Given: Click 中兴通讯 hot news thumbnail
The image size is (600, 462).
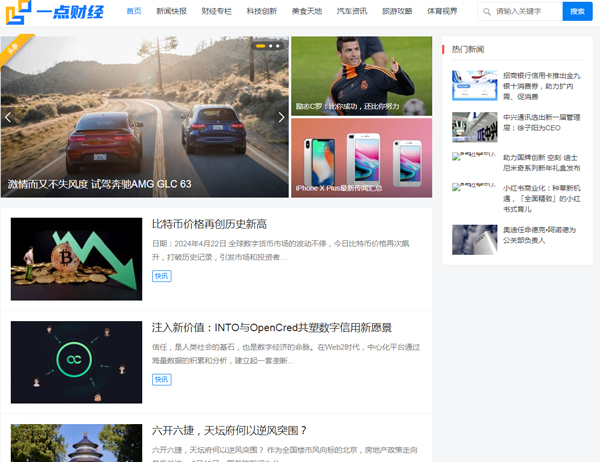Looking at the screenshot, I should coord(474,127).
